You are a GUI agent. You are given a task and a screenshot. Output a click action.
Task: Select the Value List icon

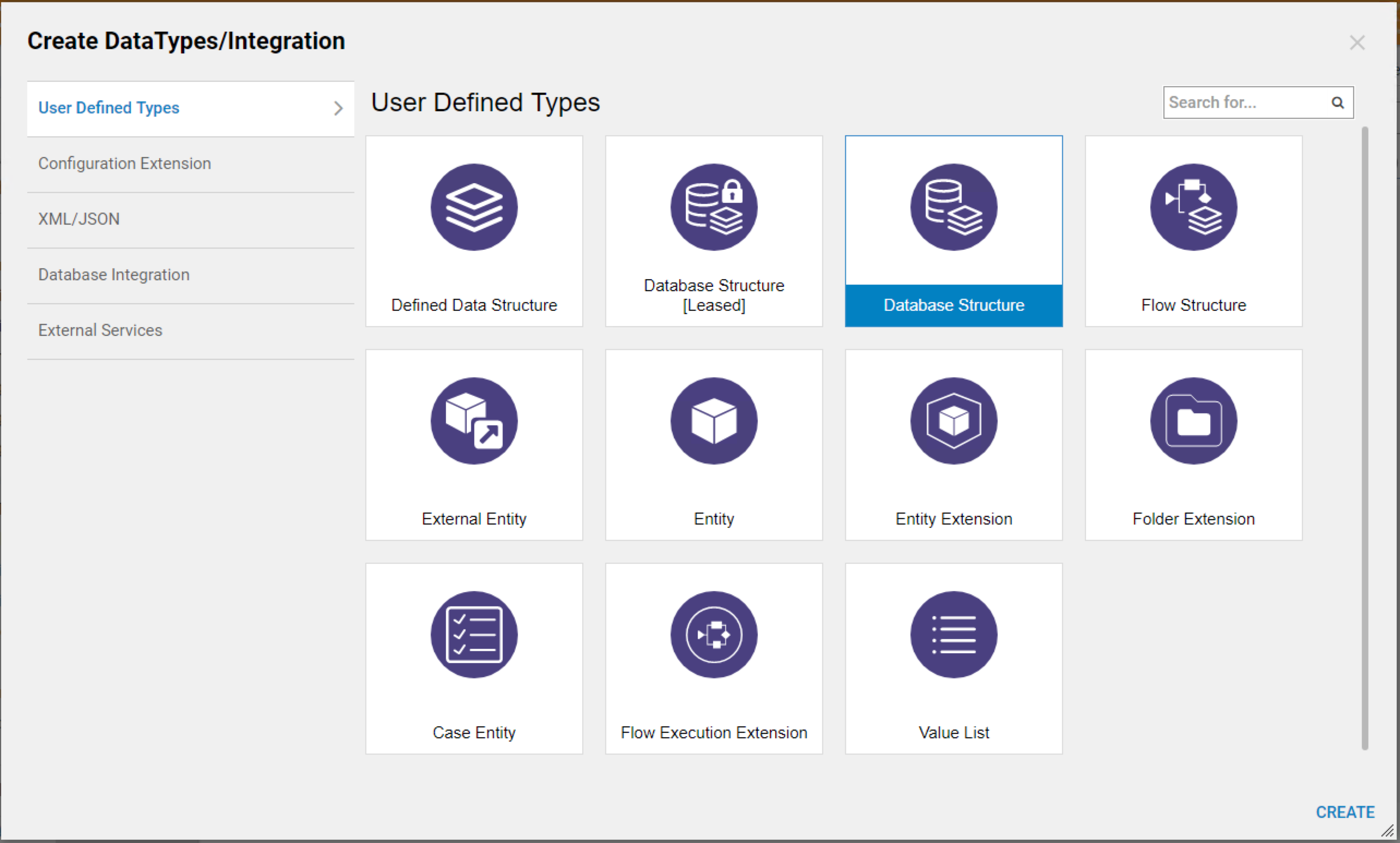[x=954, y=635]
